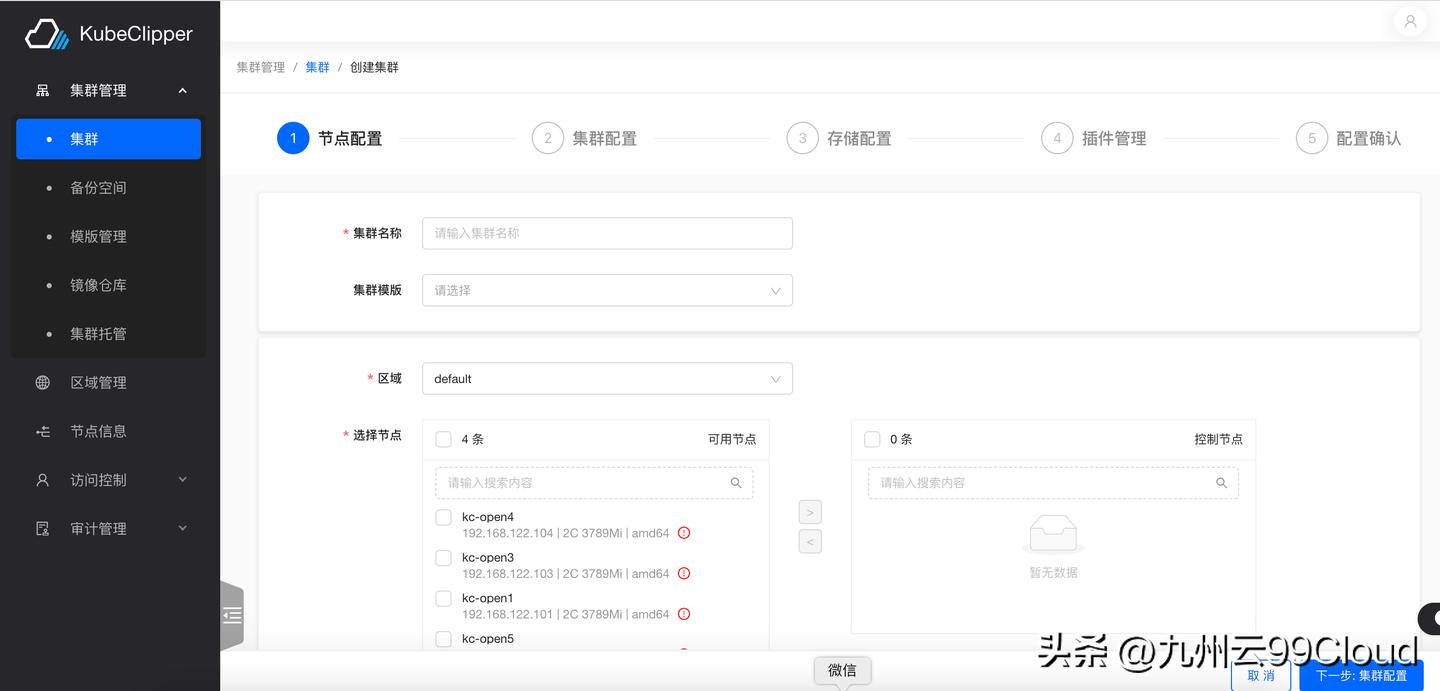Select 备份空间 in the sidebar menu
This screenshot has height=691, width=1440.
99,187
